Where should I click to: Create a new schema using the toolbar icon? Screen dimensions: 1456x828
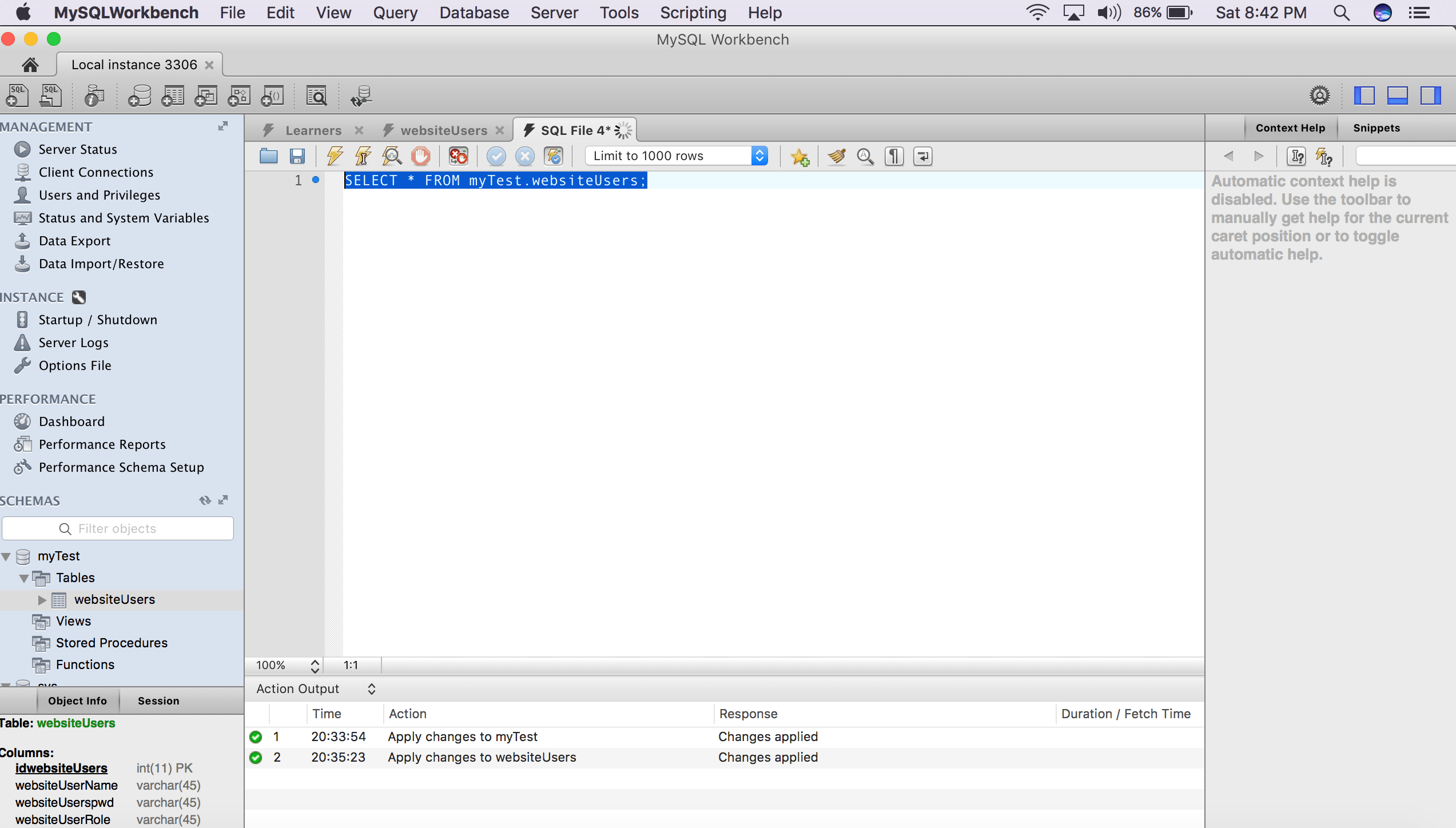(139, 96)
